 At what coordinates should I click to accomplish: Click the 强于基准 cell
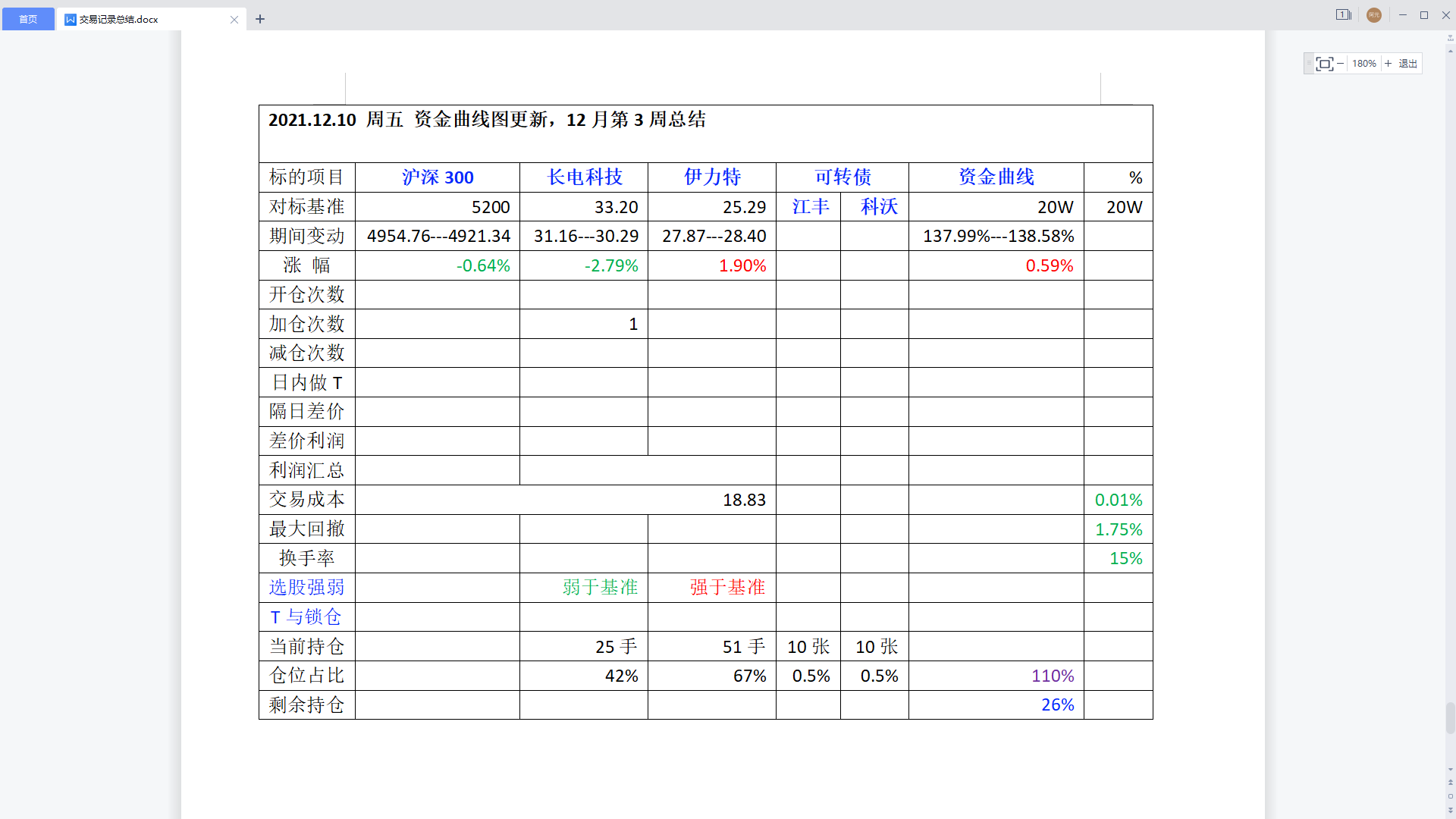712,588
